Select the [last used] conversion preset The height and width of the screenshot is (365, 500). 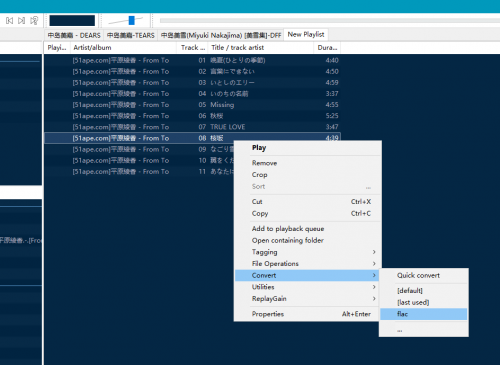point(424,302)
